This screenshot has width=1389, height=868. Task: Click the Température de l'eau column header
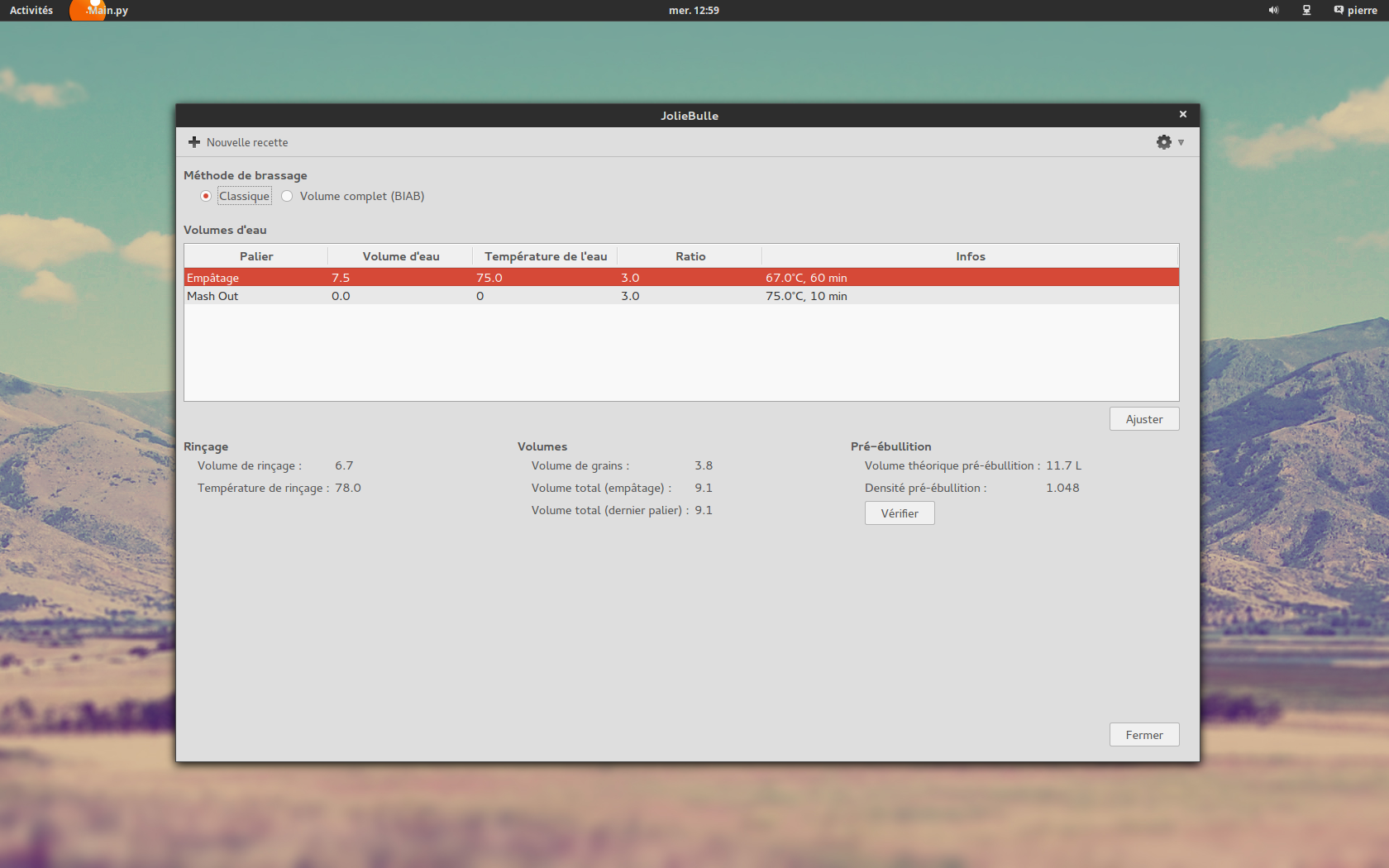[546, 256]
